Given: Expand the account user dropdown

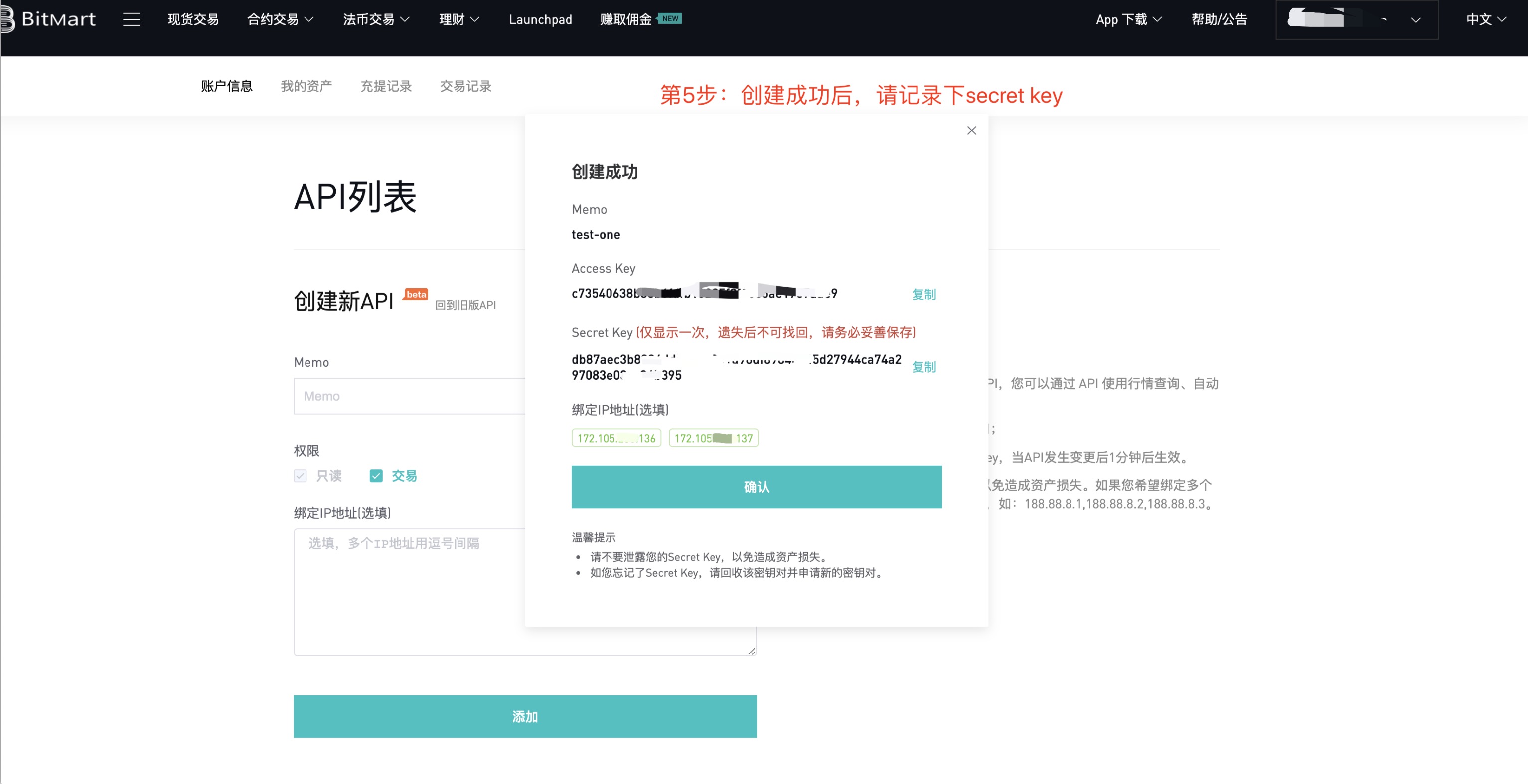Looking at the screenshot, I should pyautogui.click(x=1356, y=19).
